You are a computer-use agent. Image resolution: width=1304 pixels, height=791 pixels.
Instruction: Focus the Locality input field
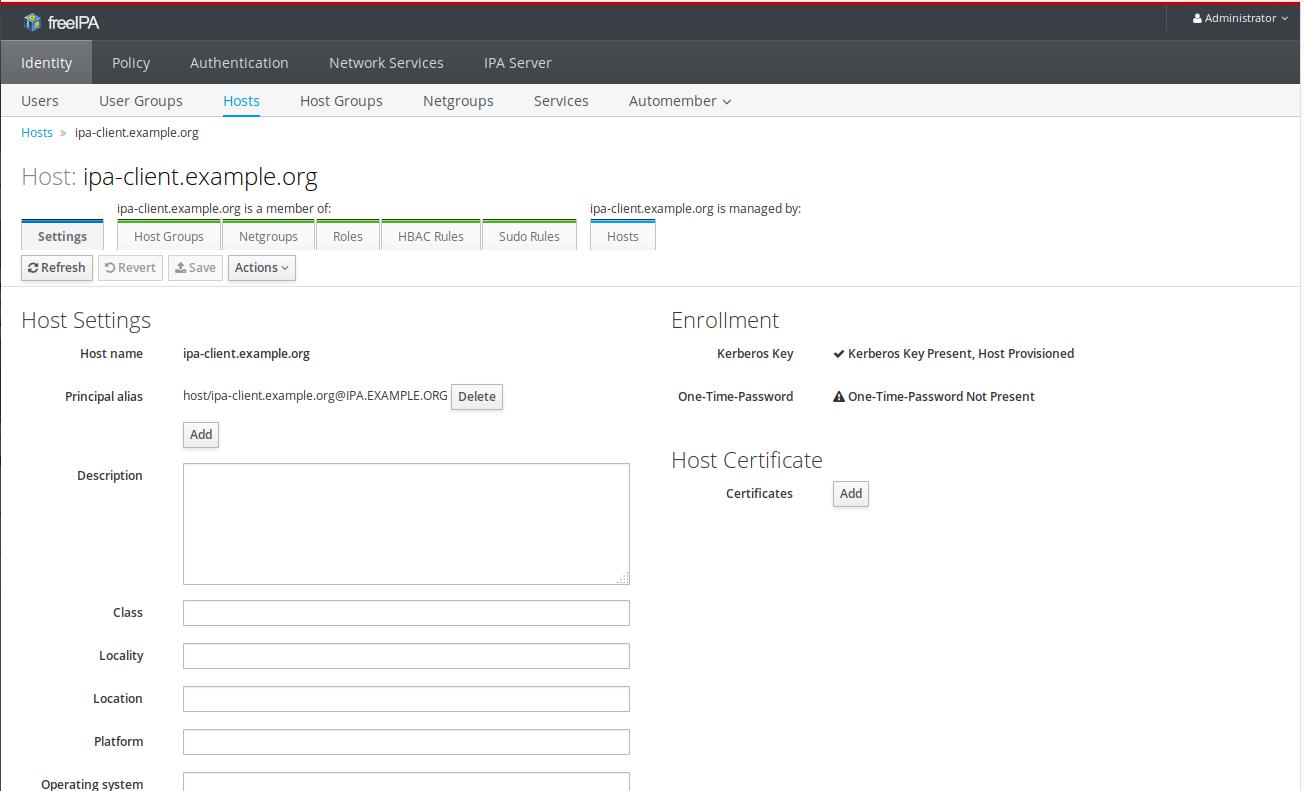(x=406, y=656)
